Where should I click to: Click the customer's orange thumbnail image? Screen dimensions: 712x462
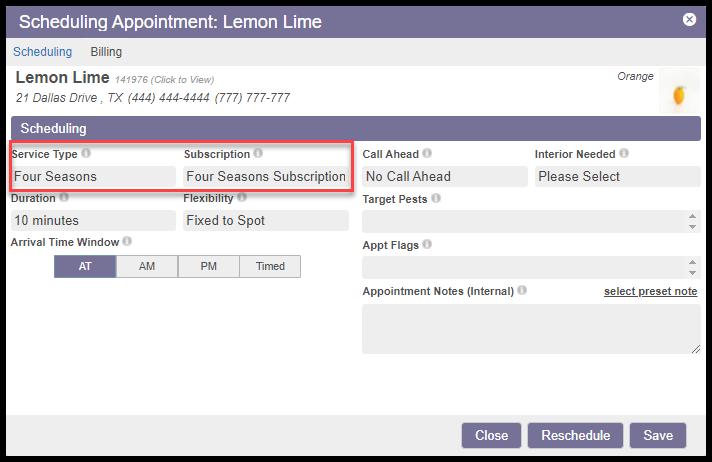[679, 94]
